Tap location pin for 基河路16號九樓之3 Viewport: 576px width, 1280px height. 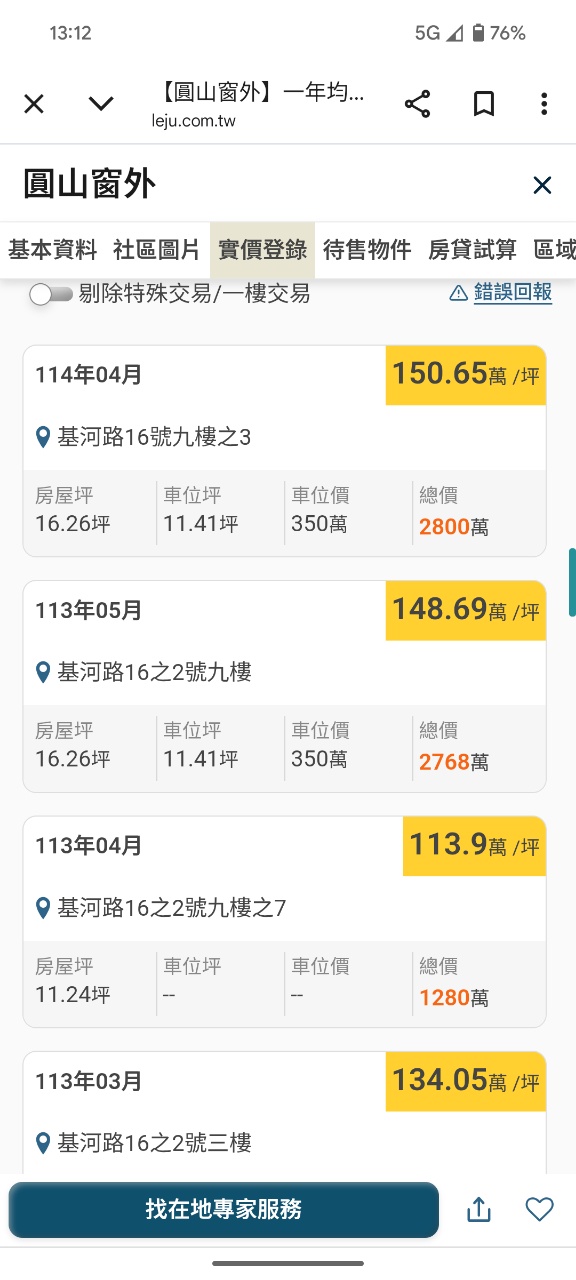(x=43, y=437)
